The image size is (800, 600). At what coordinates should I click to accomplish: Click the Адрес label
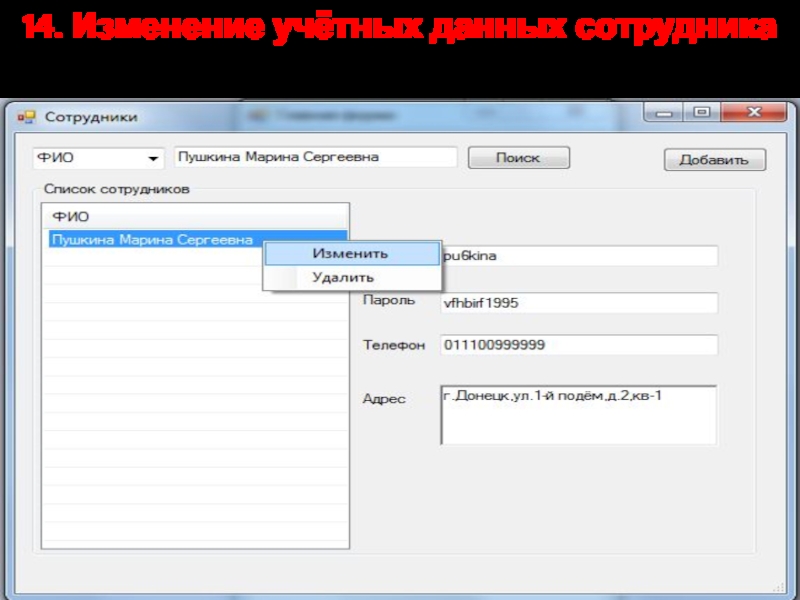pos(384,399)
